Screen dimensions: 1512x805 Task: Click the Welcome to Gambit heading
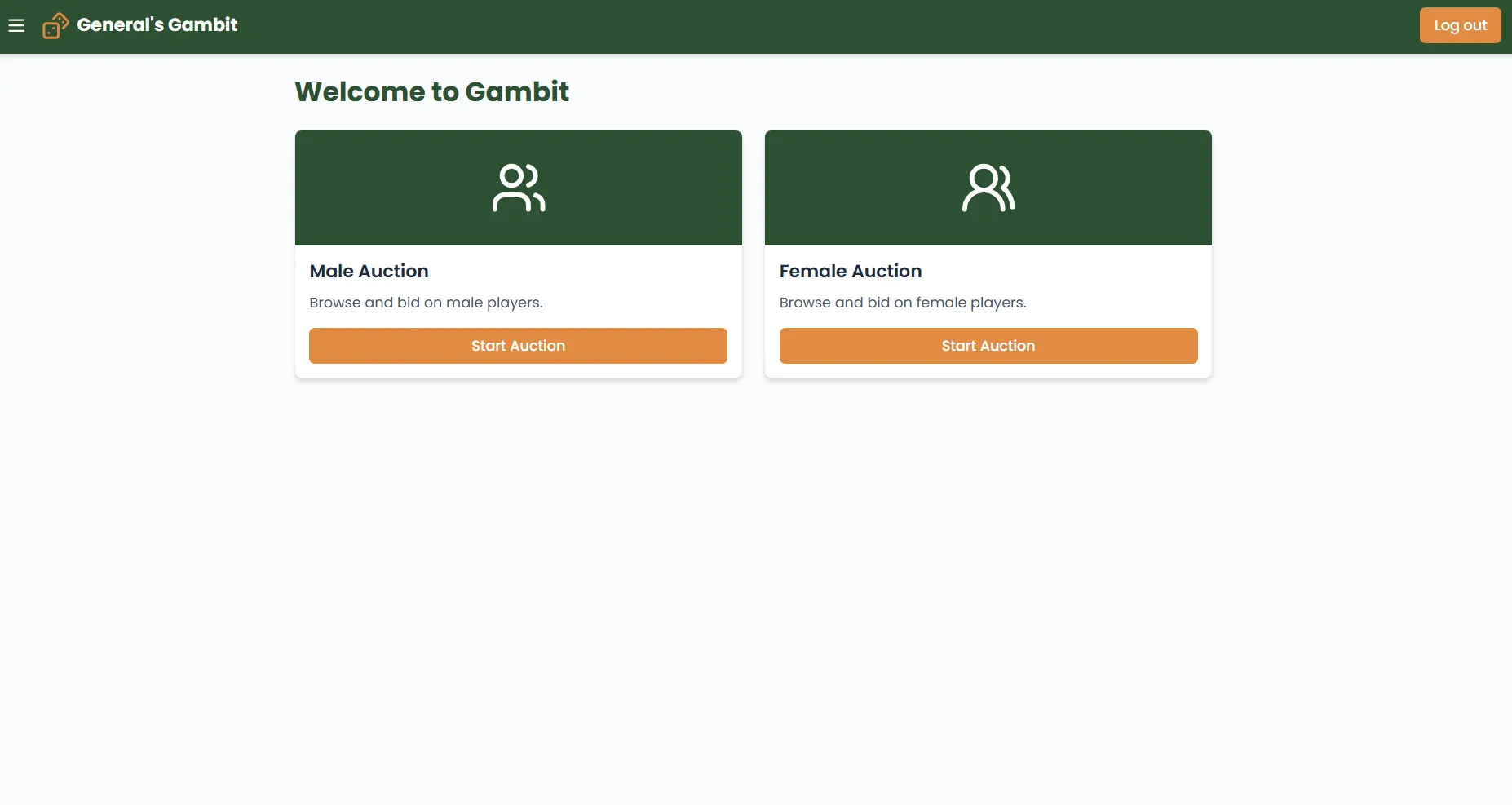(431, 91)
